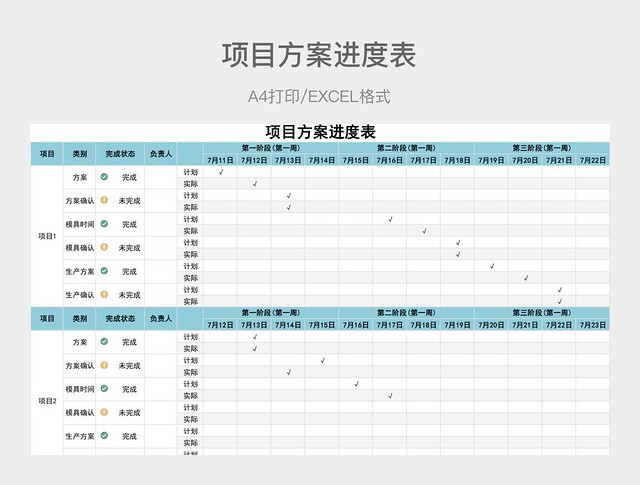Click orange status icon in 项目1 生产确认 row
This screenshot has height=485, width=640.
coord(104,294)
